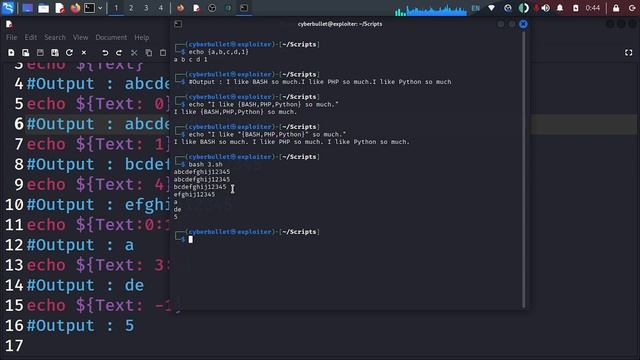Open Mousepad Help menu
Viewport: 640px width, 360px height.
tap(142, 37)
